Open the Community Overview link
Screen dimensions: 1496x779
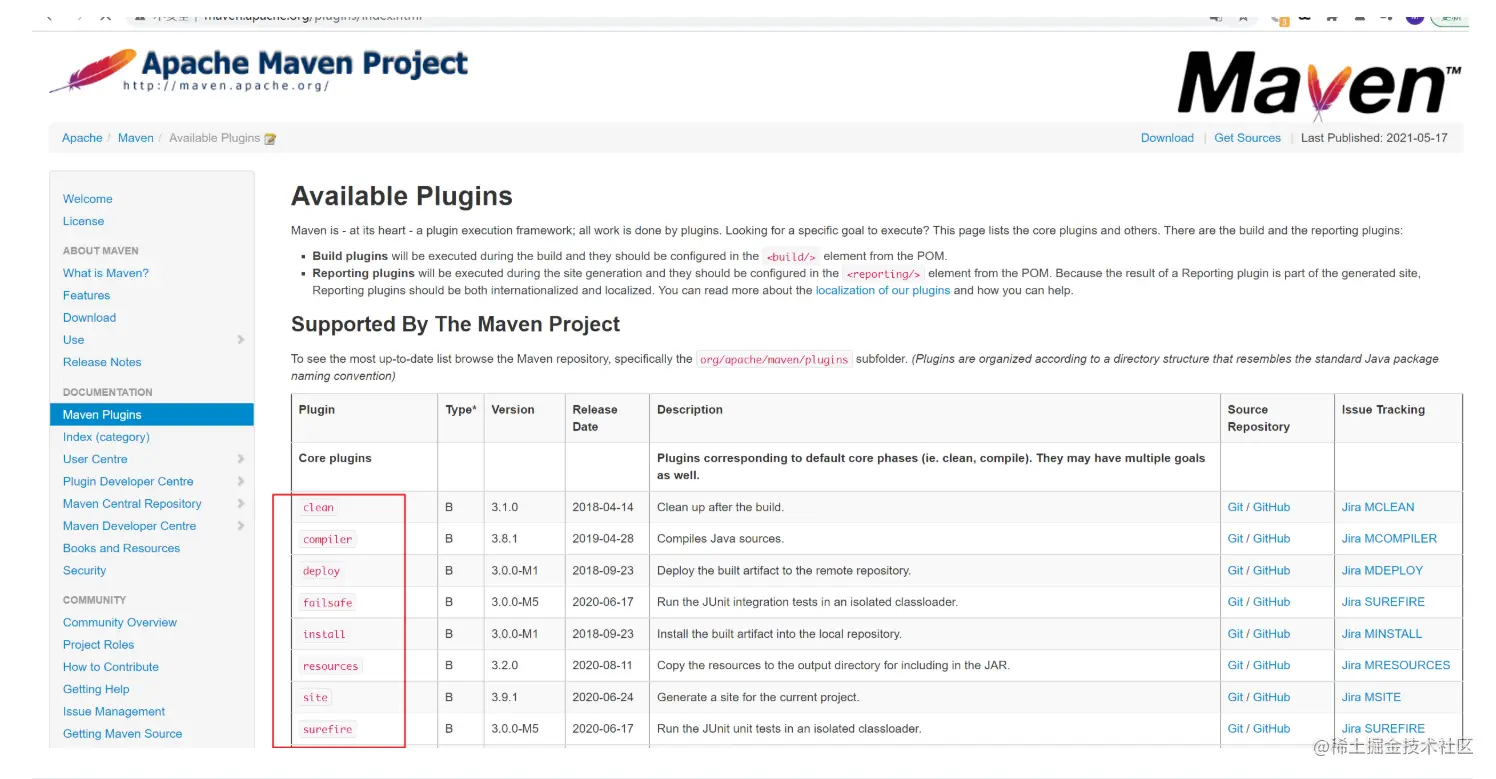[120, 622]
